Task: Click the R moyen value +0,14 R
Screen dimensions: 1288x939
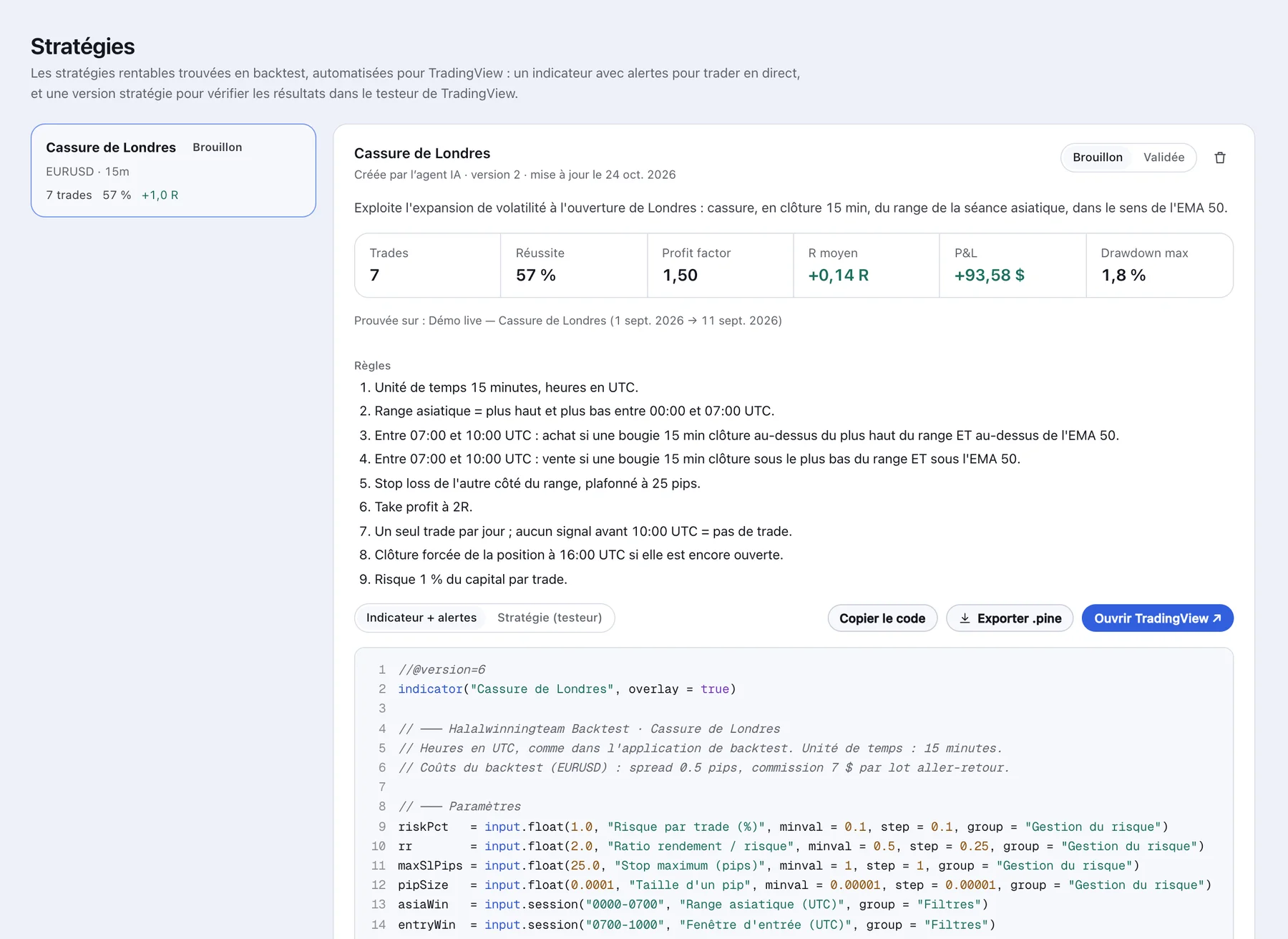Action: pos(838,276)
